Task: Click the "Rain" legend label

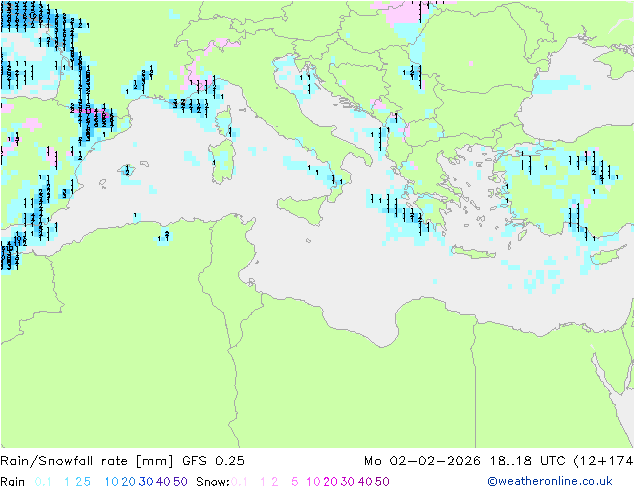Action: (x=13, y=482)
